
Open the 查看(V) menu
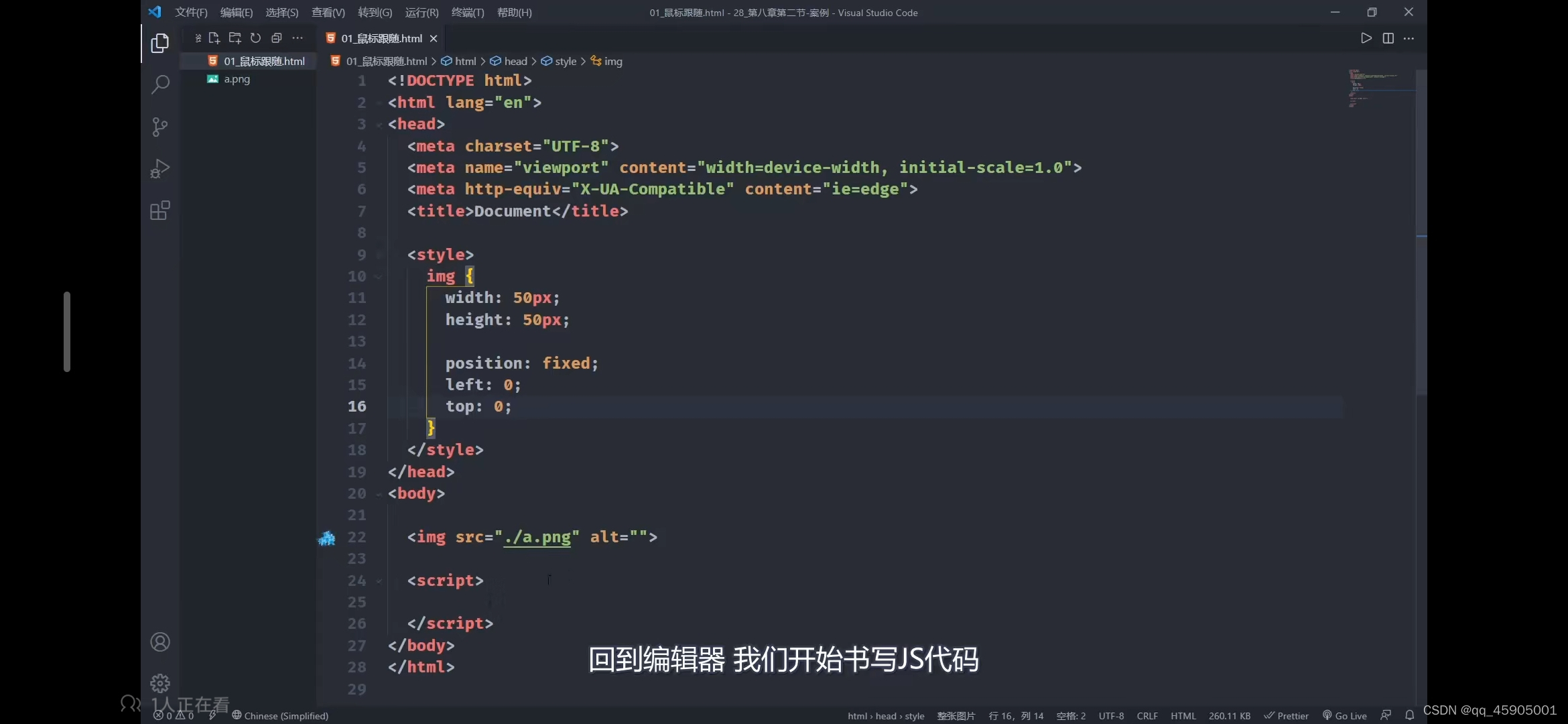click(328, 12)
